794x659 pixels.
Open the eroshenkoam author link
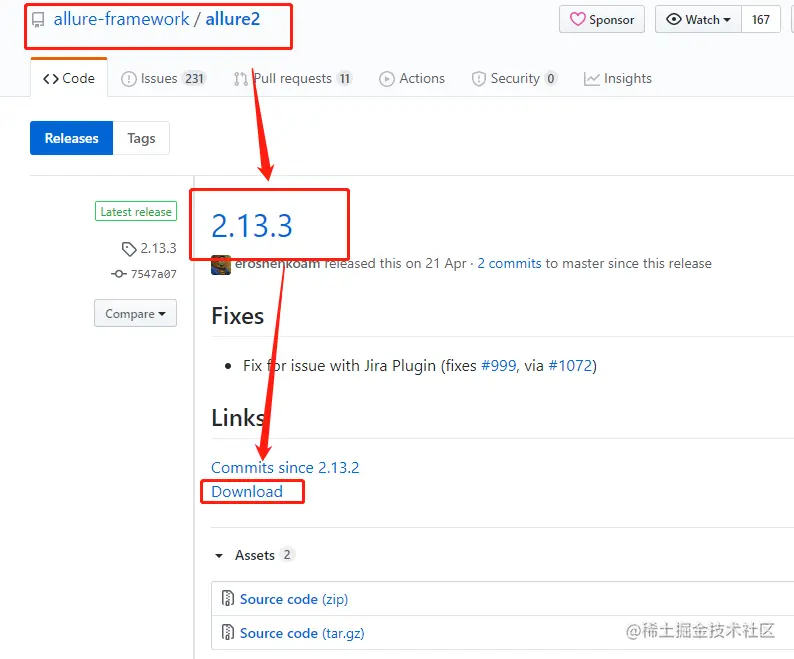click(x=277, y=263)
